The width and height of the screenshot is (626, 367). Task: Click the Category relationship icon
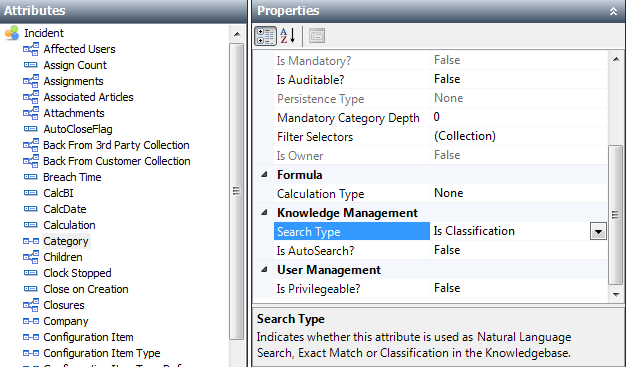tap(31, 241)
